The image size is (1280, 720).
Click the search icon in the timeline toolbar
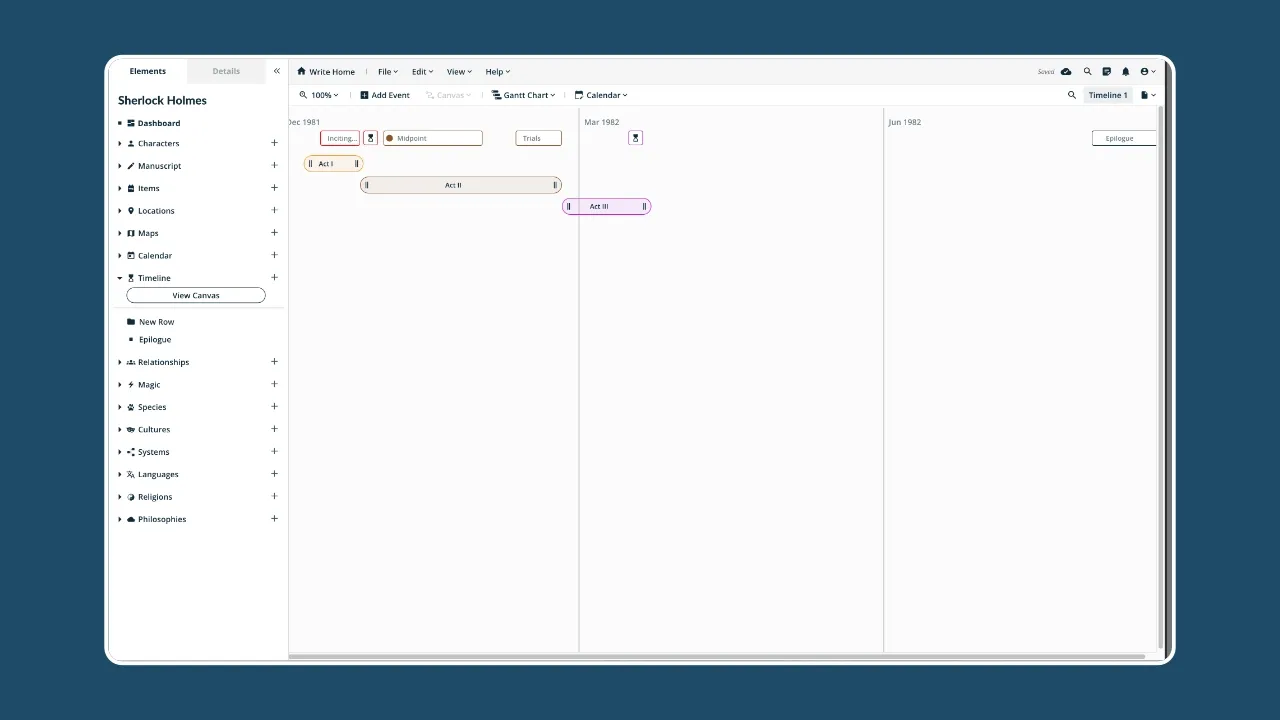(x=1072, y=94)
